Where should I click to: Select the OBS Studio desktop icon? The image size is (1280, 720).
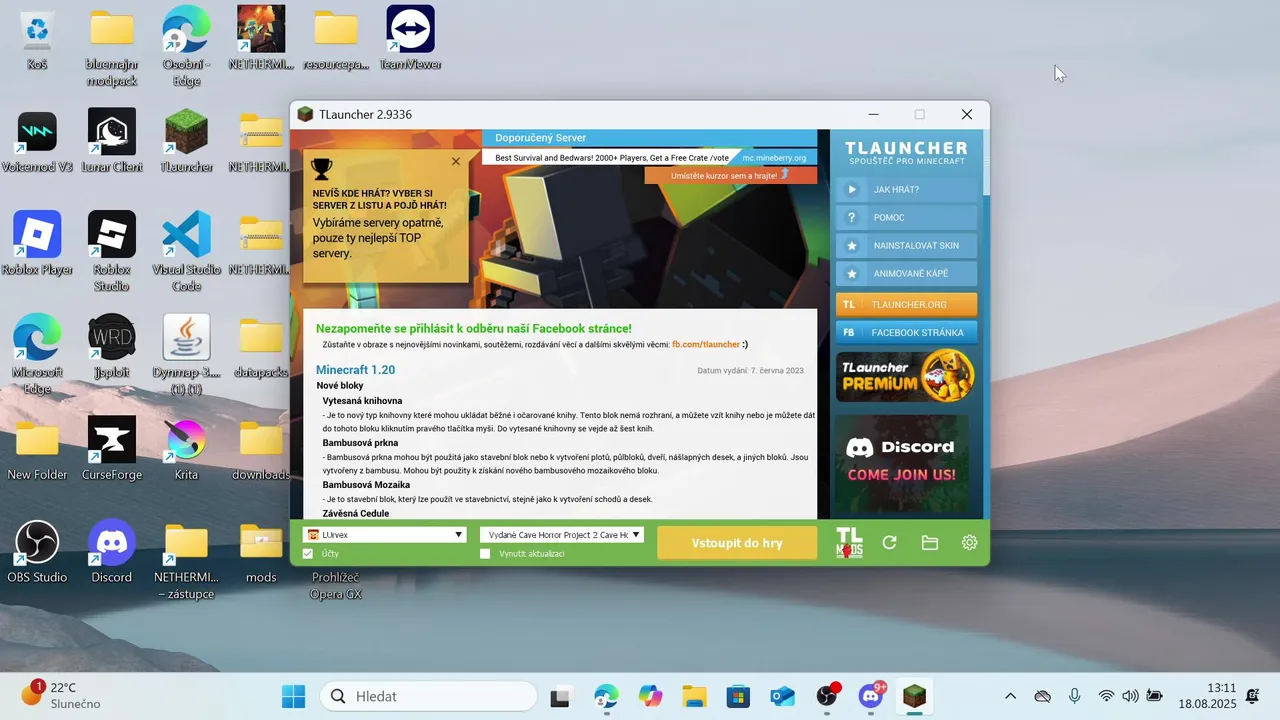pyautogui.click(x=37, y=552)
